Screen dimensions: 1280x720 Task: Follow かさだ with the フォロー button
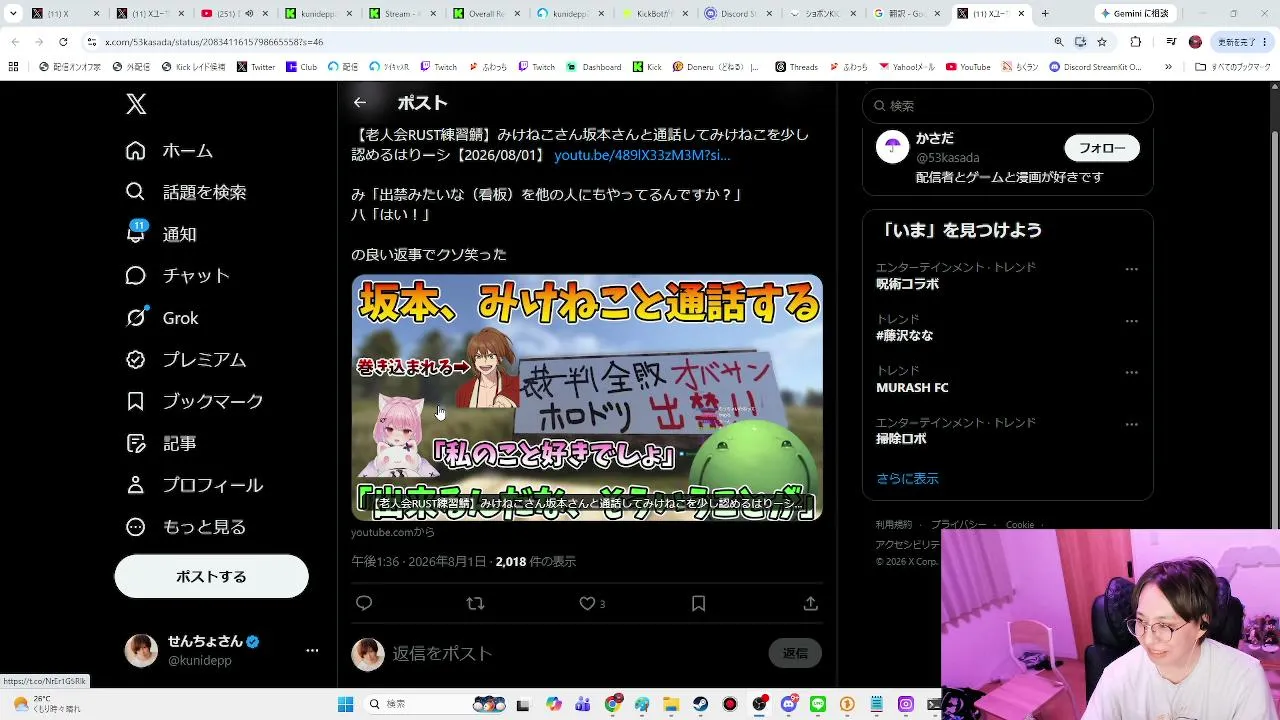(1102, 148)
